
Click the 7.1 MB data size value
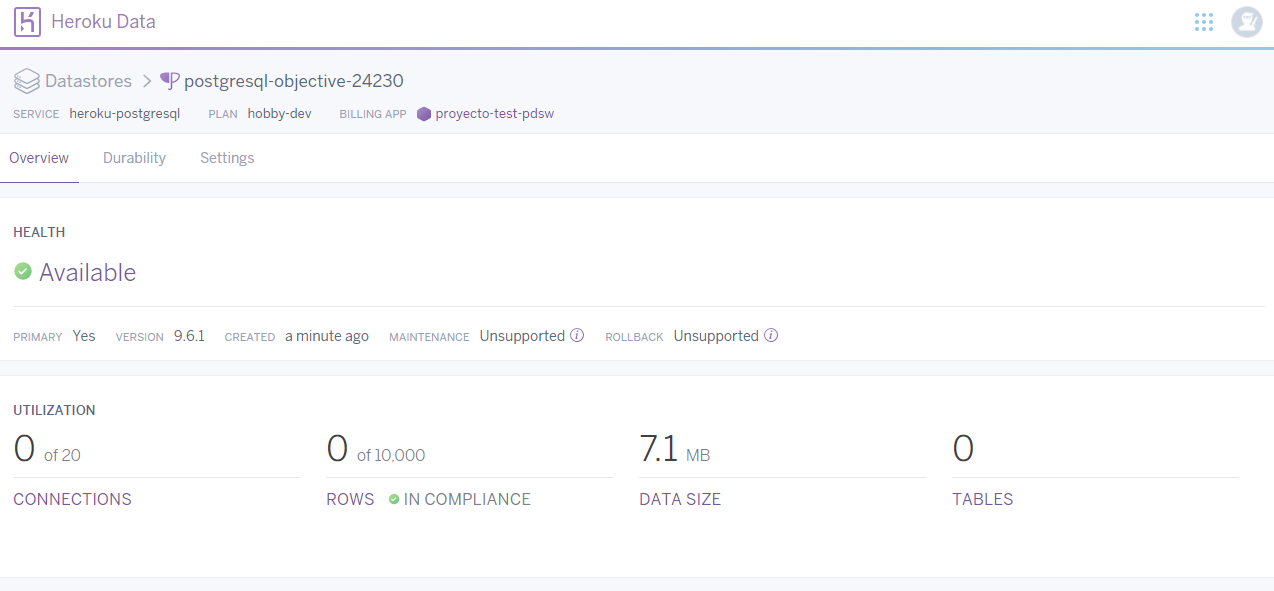(x=674, y=450)
